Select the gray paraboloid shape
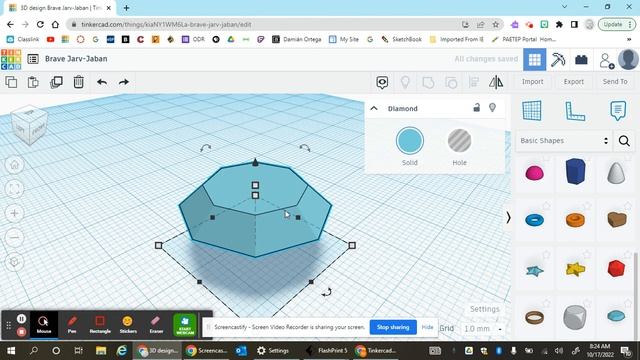Viewport: 640px width, 360px height. [616, 173]
